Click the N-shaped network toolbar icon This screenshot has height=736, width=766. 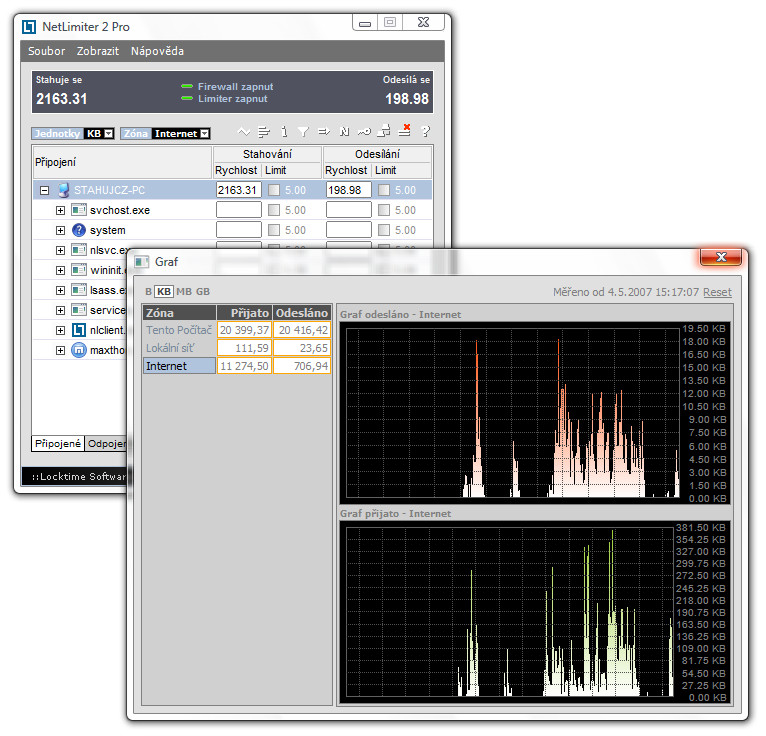tap(344, 131)
